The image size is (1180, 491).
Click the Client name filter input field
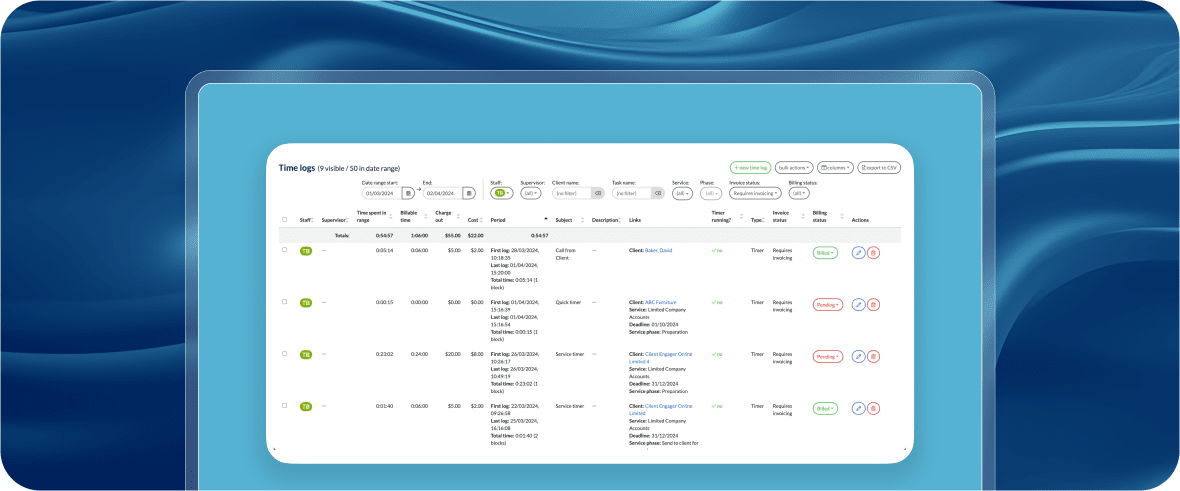coord(570,193)
